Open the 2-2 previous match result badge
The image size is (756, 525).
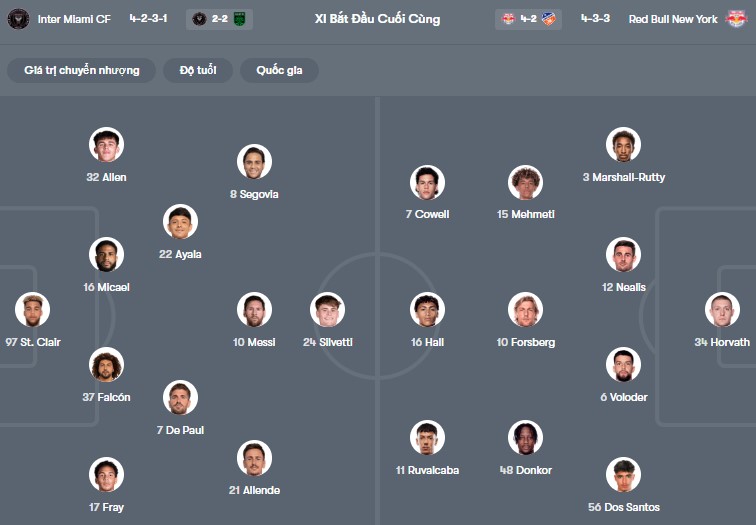pyautogui.click(x=219, y=19)
